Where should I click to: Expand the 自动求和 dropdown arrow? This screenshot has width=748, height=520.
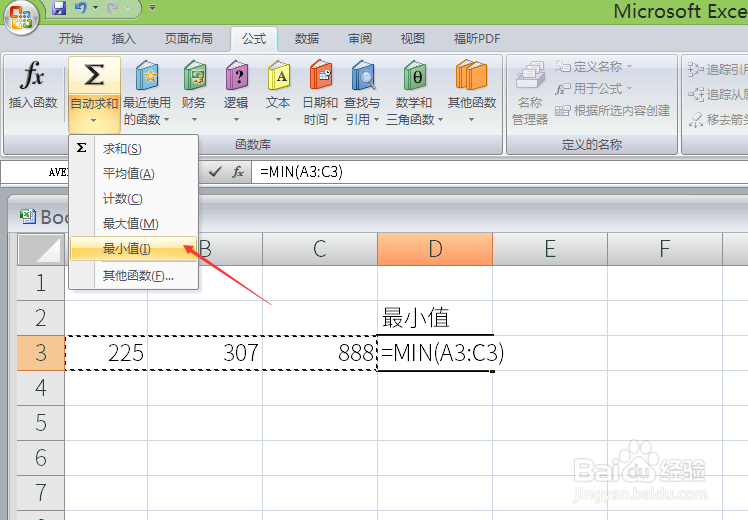pyautogui.click(x=94, y=120)
